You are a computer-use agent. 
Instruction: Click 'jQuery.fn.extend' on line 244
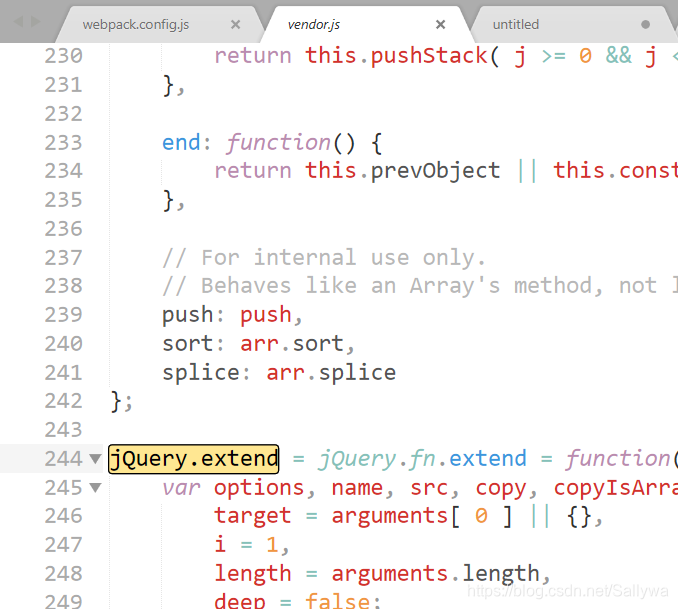click(422, 459)
